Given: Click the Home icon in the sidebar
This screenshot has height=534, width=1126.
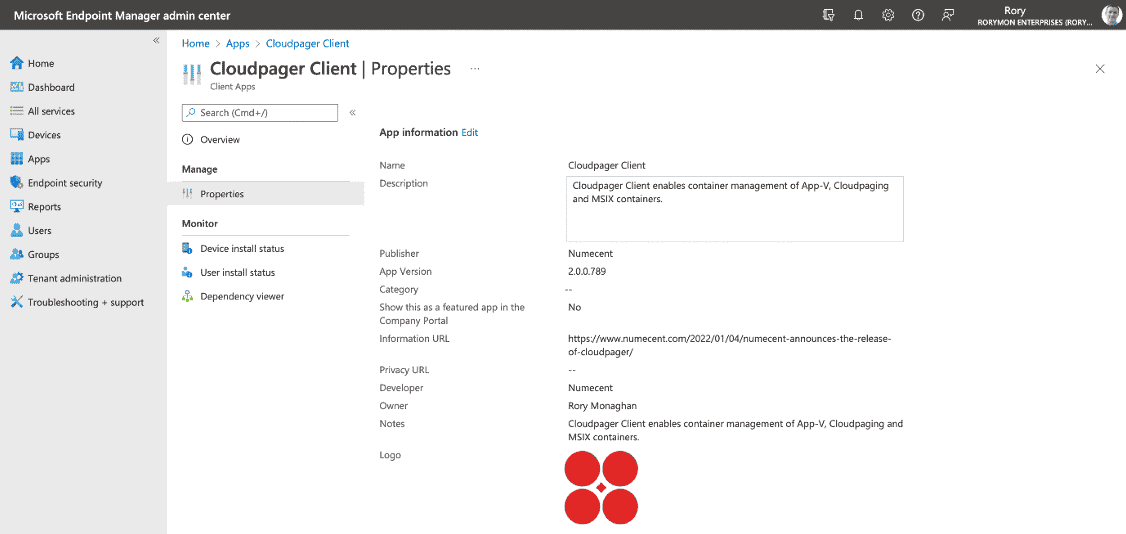Looking at the screenshot, I should pyautogui.click(x=17, y=63).
